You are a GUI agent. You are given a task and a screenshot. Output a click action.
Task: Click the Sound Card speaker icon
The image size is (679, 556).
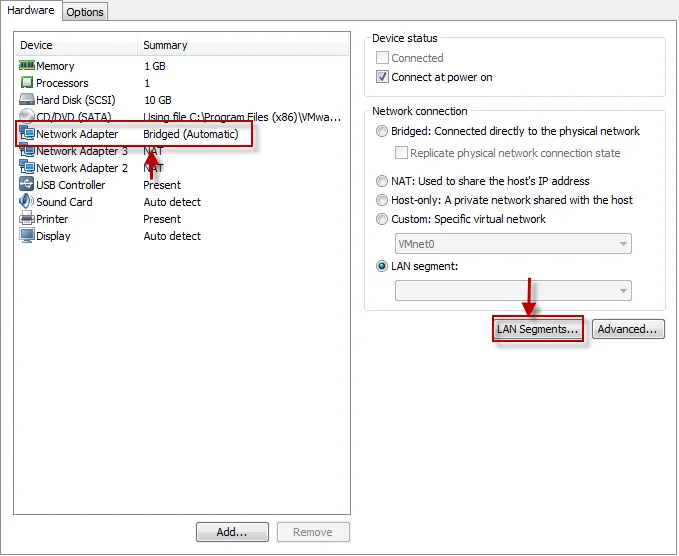[x=27, y=202]
